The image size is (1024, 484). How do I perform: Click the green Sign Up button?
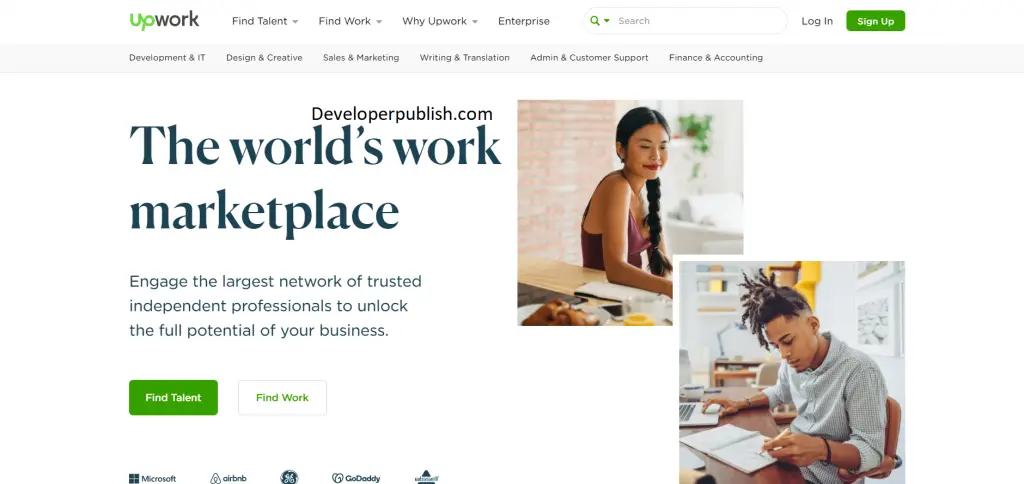tap(876, 21)
